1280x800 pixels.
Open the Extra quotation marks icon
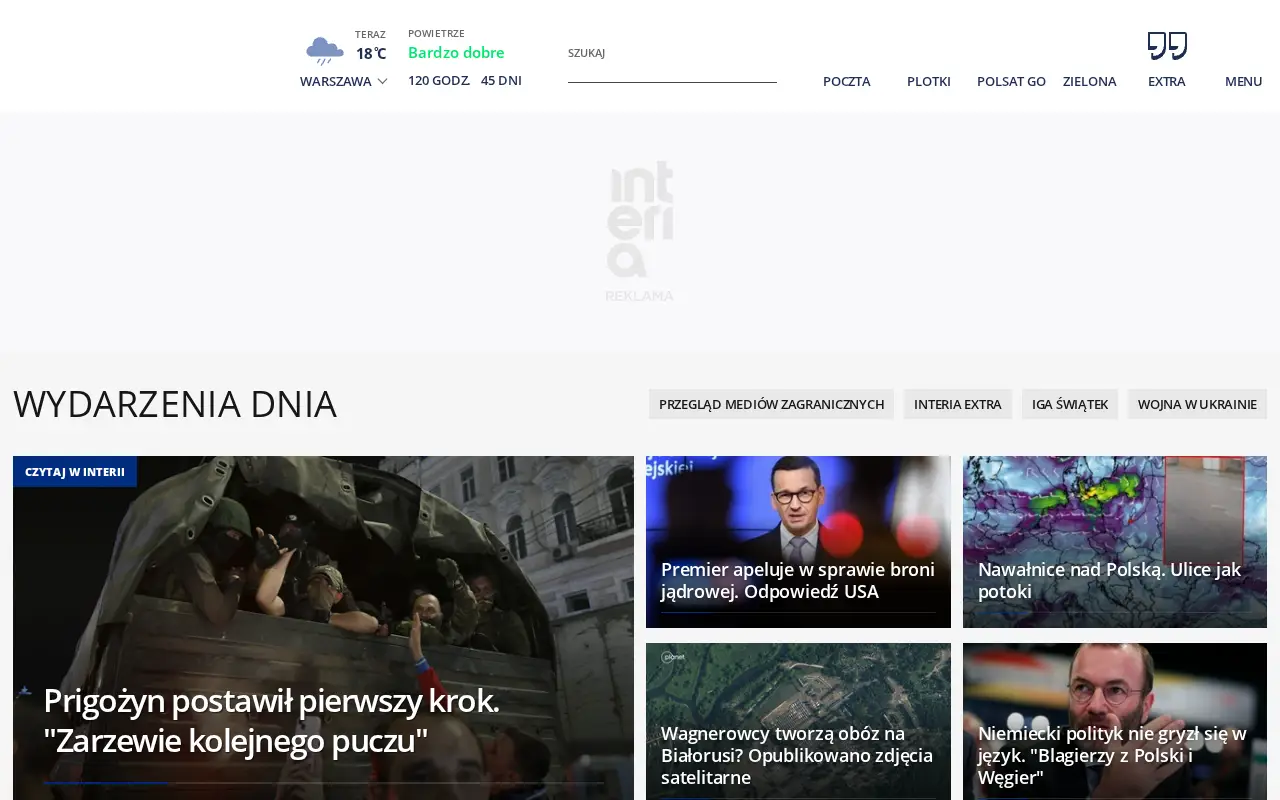coord(1167,46)
